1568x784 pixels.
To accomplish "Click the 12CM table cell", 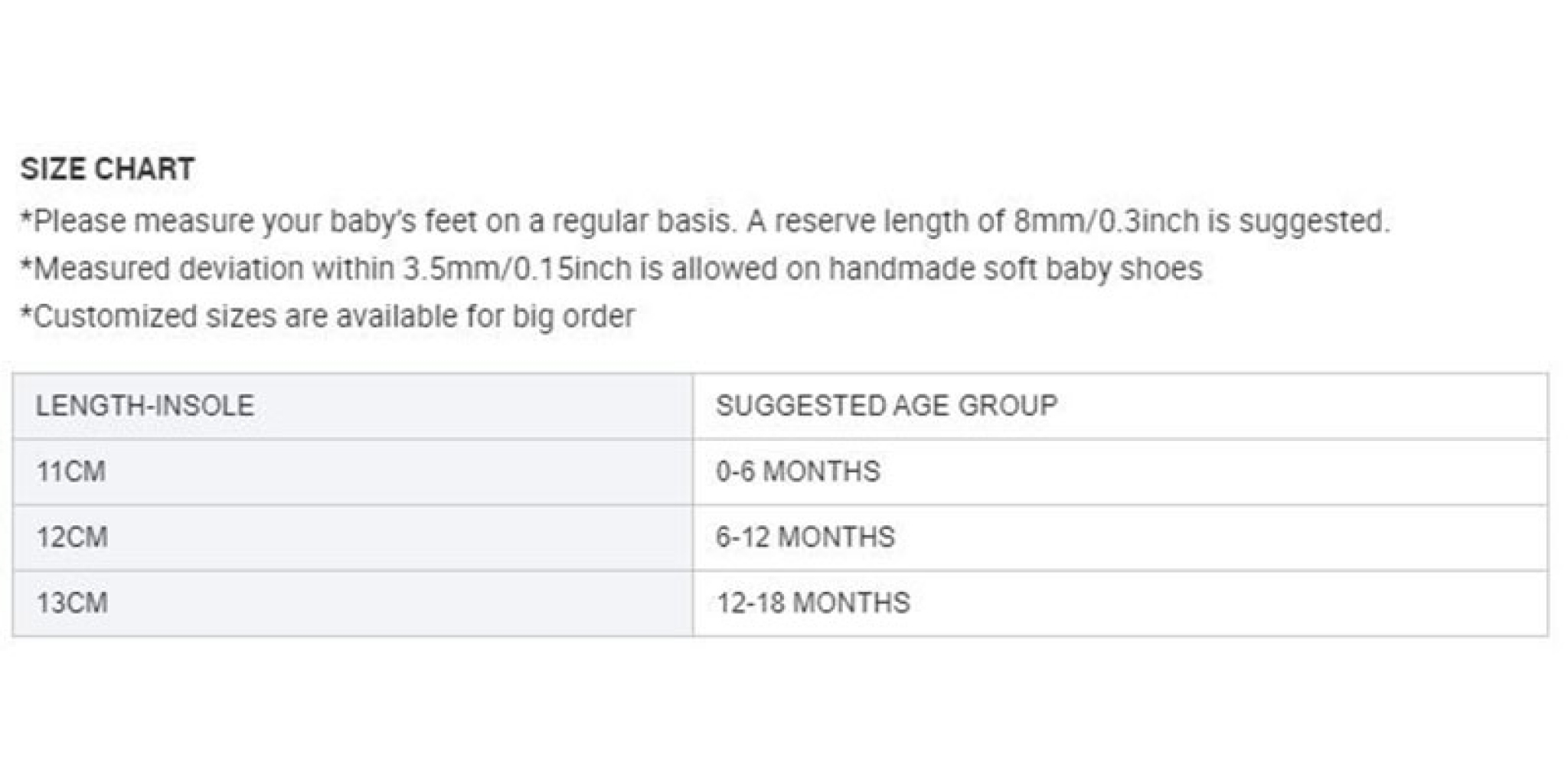I will tap(353, 537).
